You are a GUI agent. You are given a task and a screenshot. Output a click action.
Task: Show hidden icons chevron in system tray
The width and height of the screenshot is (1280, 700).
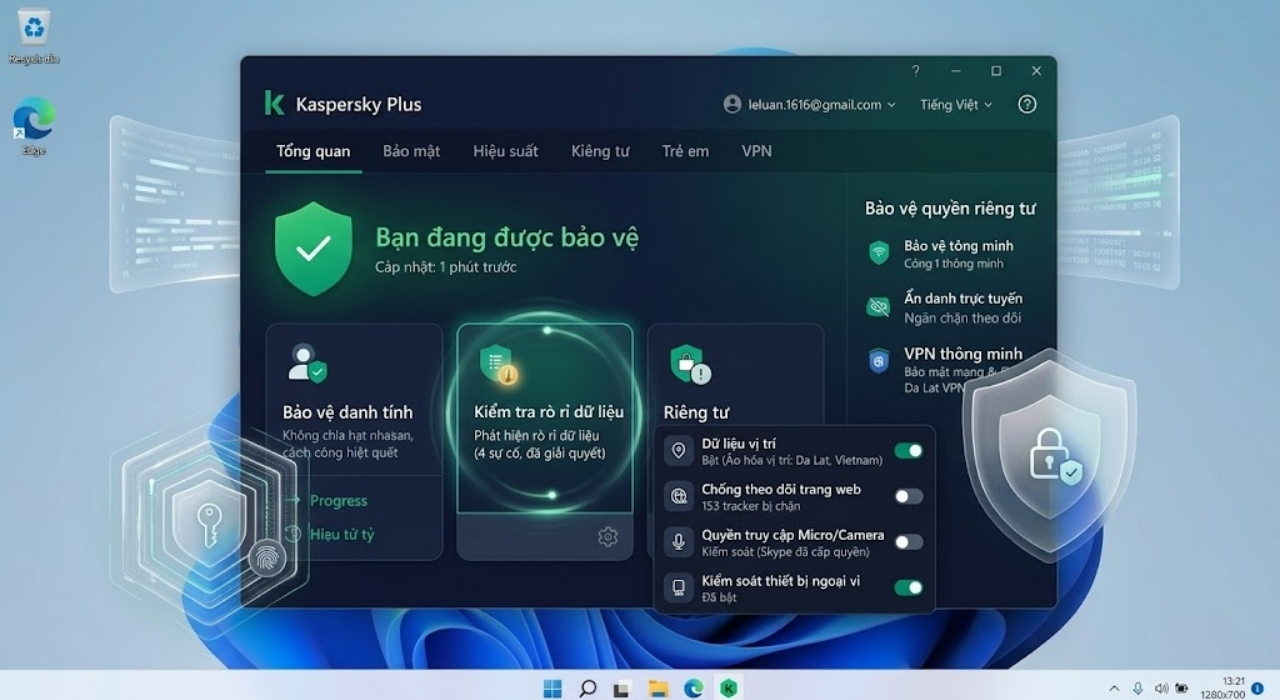(1114, 688)
